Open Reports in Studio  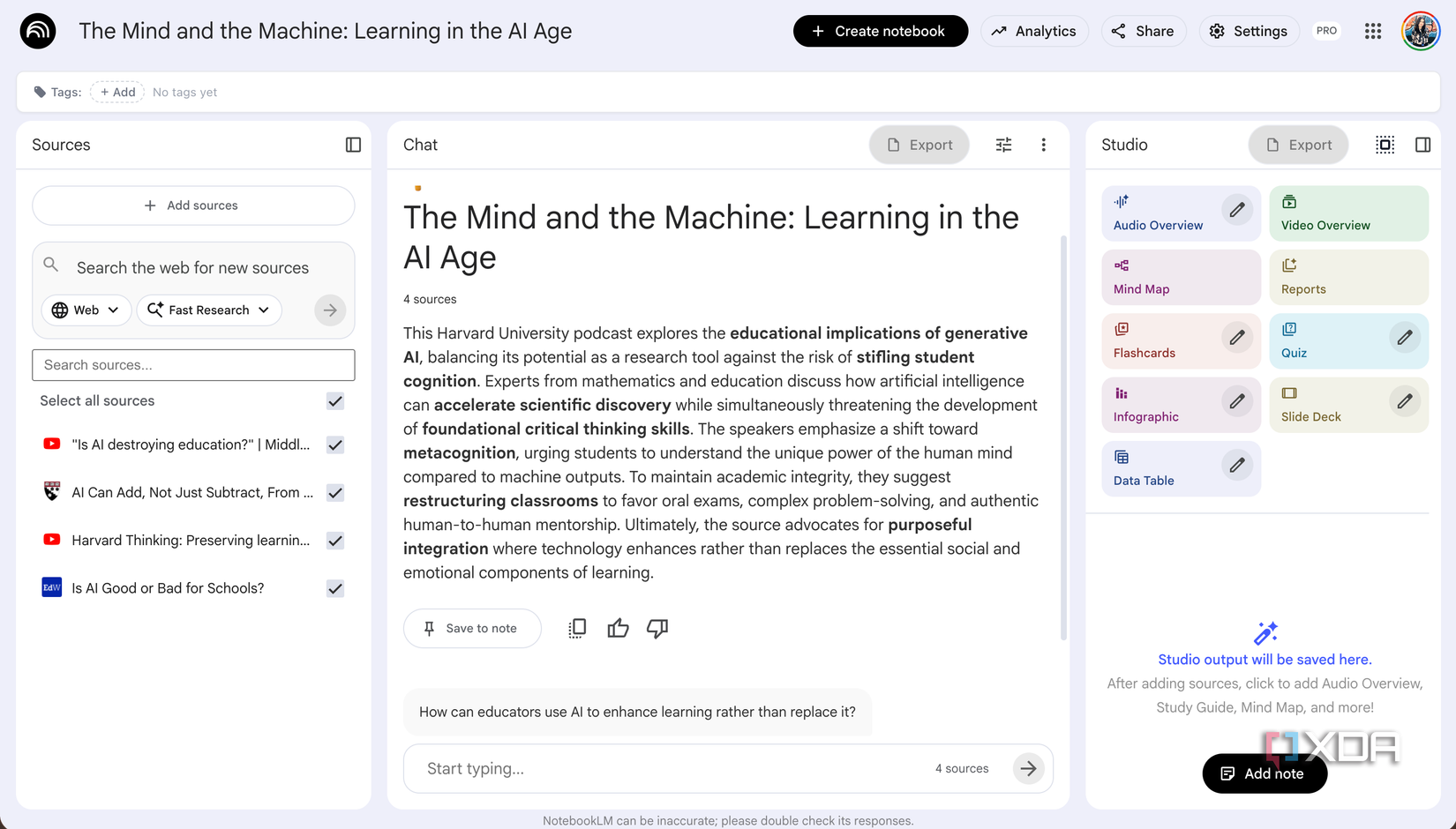point(1348,277)
